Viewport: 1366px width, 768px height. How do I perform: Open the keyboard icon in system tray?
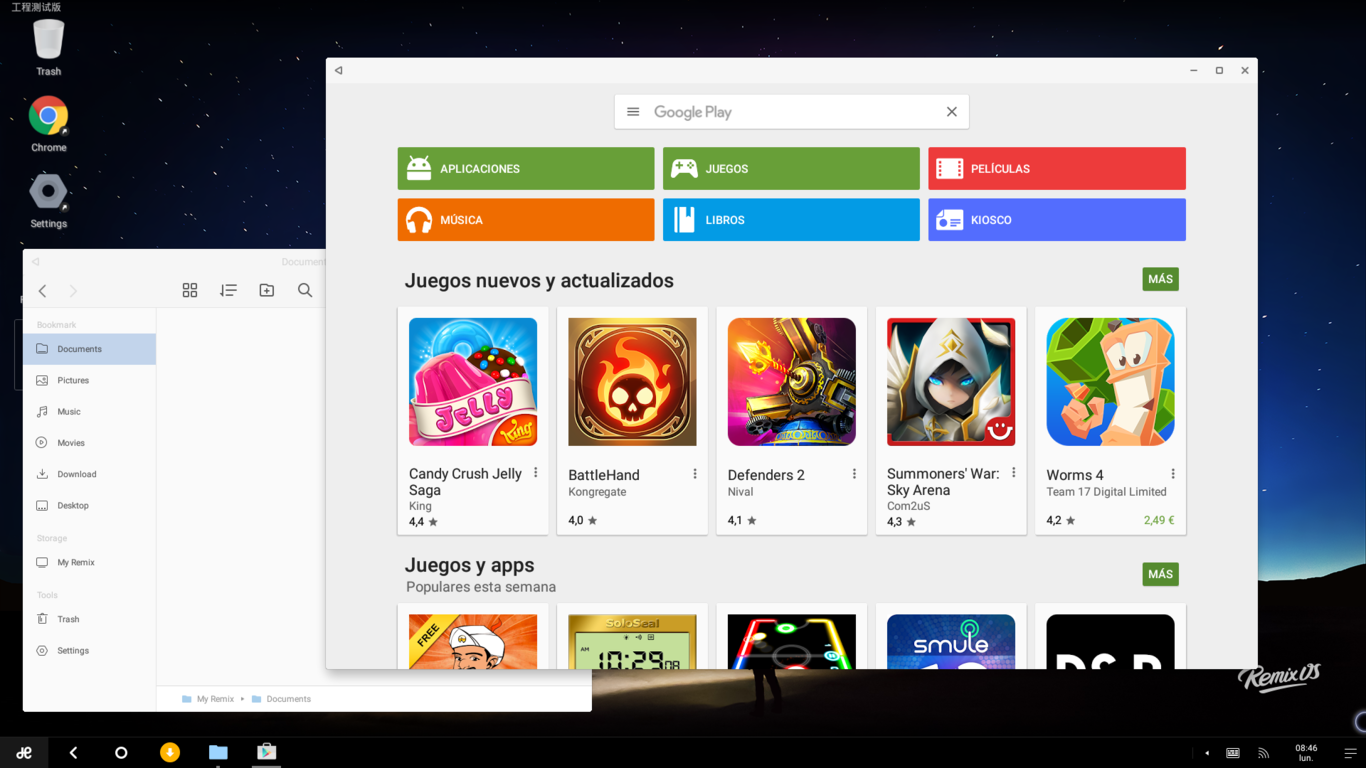[x=1232, y=752]
